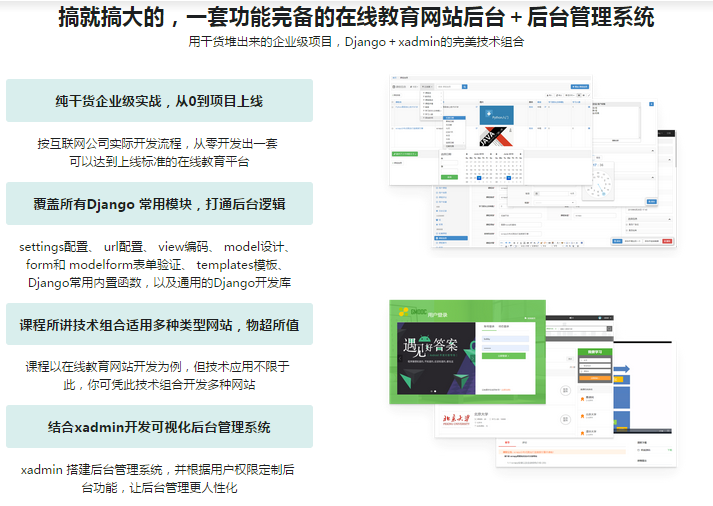Image resolution: width=713 pixels, height=506 pixels.
Task: Click the clock time picker dial
Action: click(x=599, y=184)
